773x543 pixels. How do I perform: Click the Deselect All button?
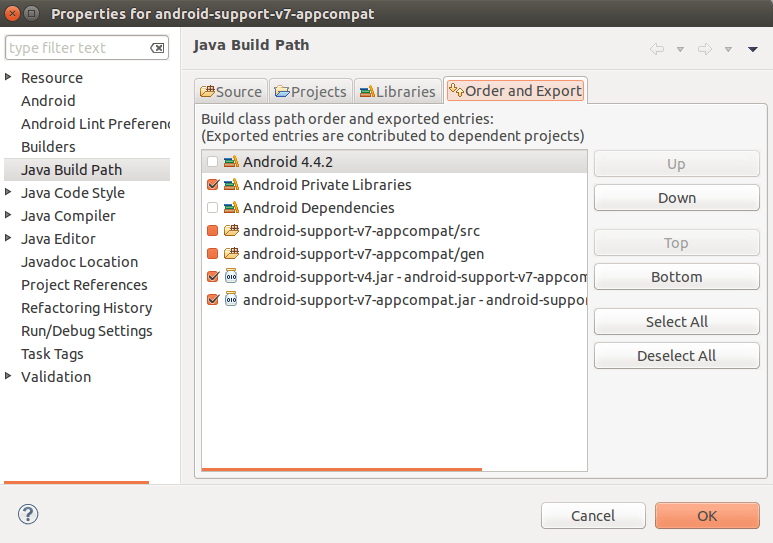click(x=676, y=356)
